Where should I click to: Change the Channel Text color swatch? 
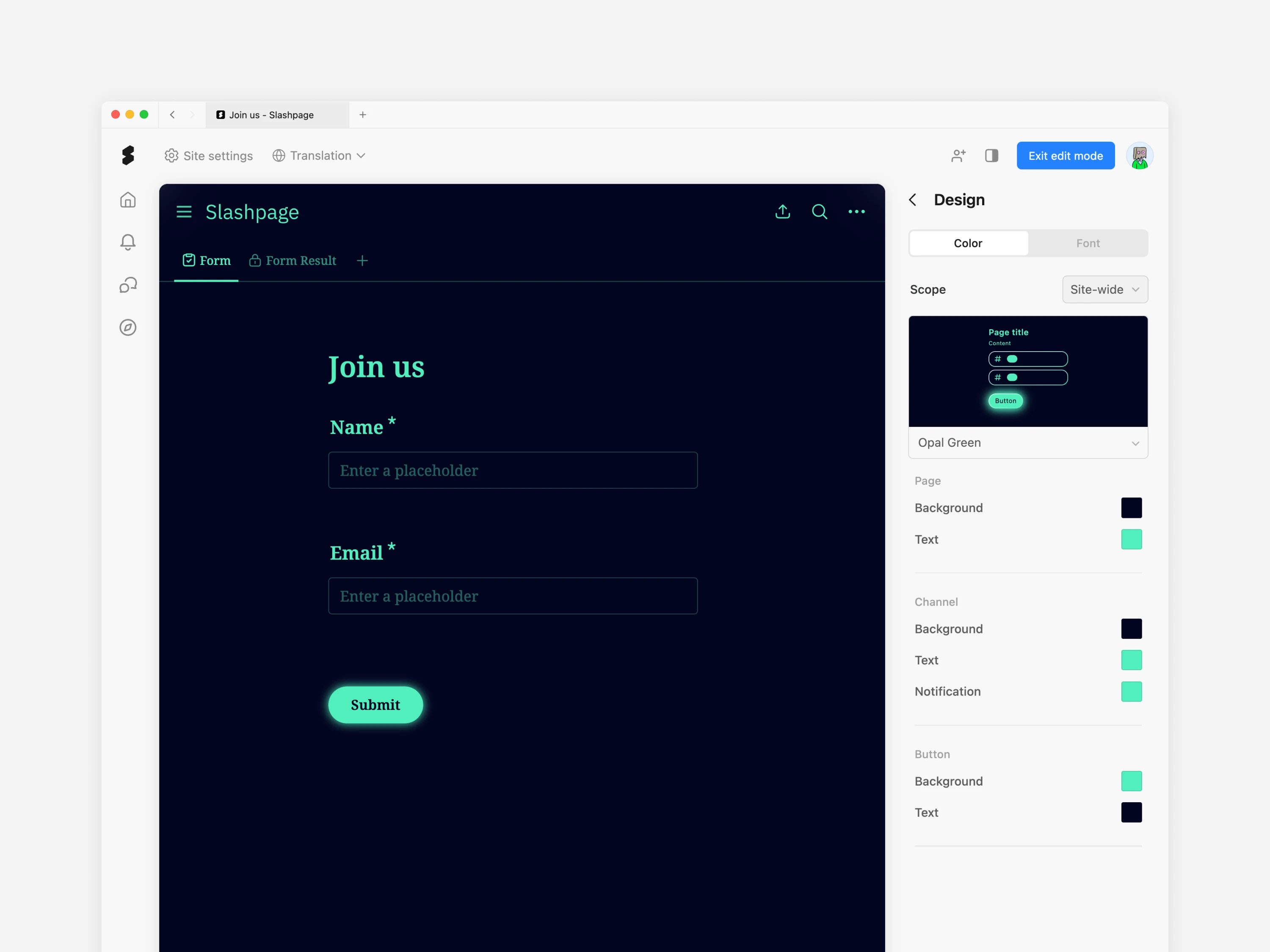pos(1131,660)
